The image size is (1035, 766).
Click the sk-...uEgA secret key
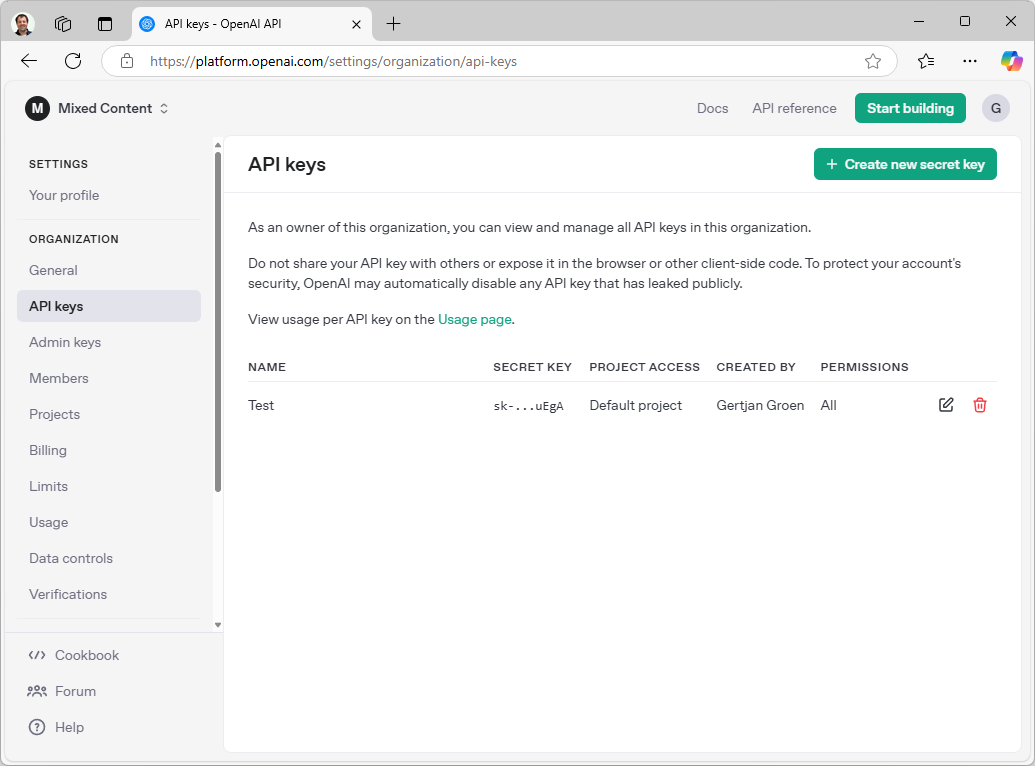(528, 406)
